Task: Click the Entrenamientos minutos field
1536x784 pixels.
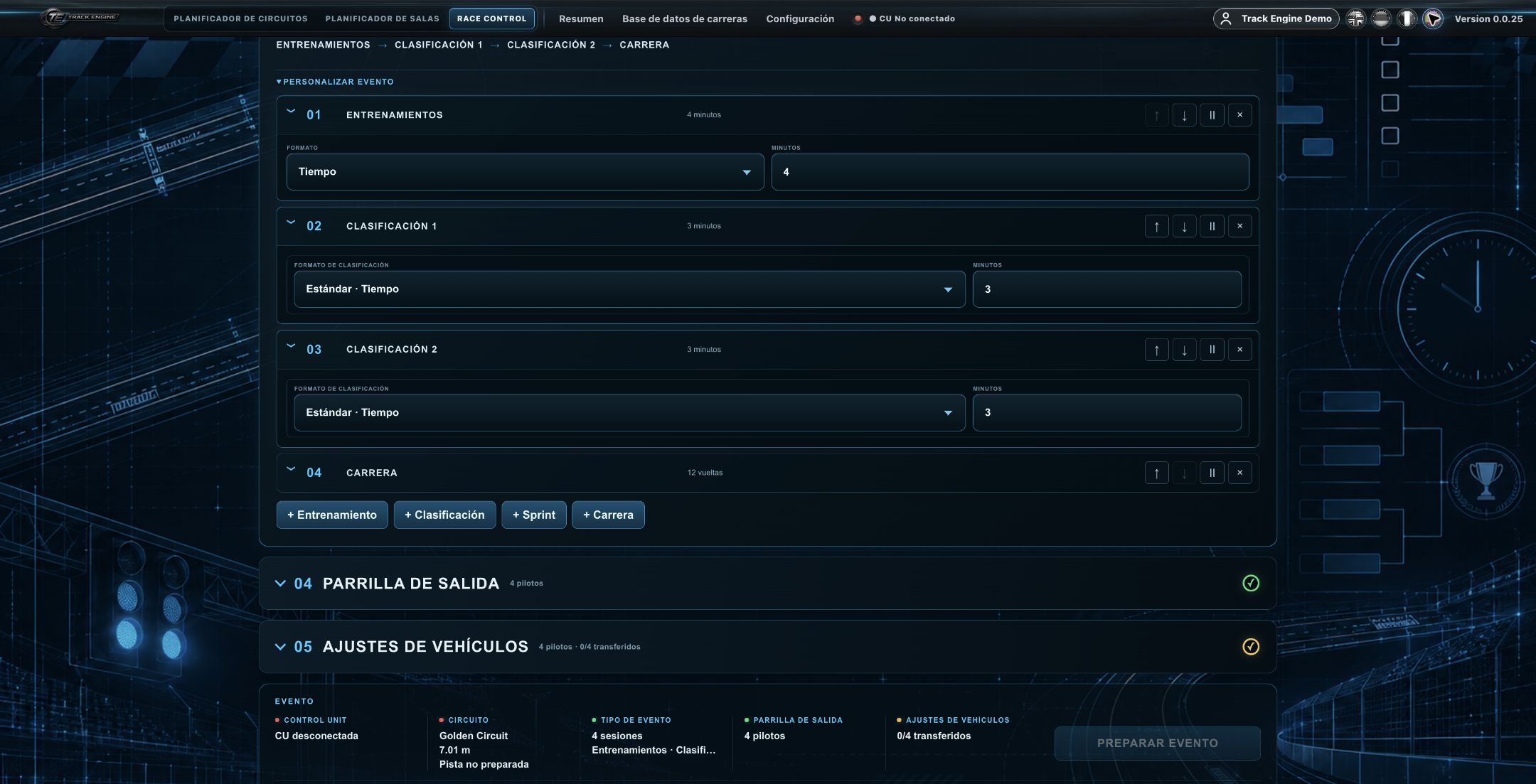Action: click(1010, 172)
